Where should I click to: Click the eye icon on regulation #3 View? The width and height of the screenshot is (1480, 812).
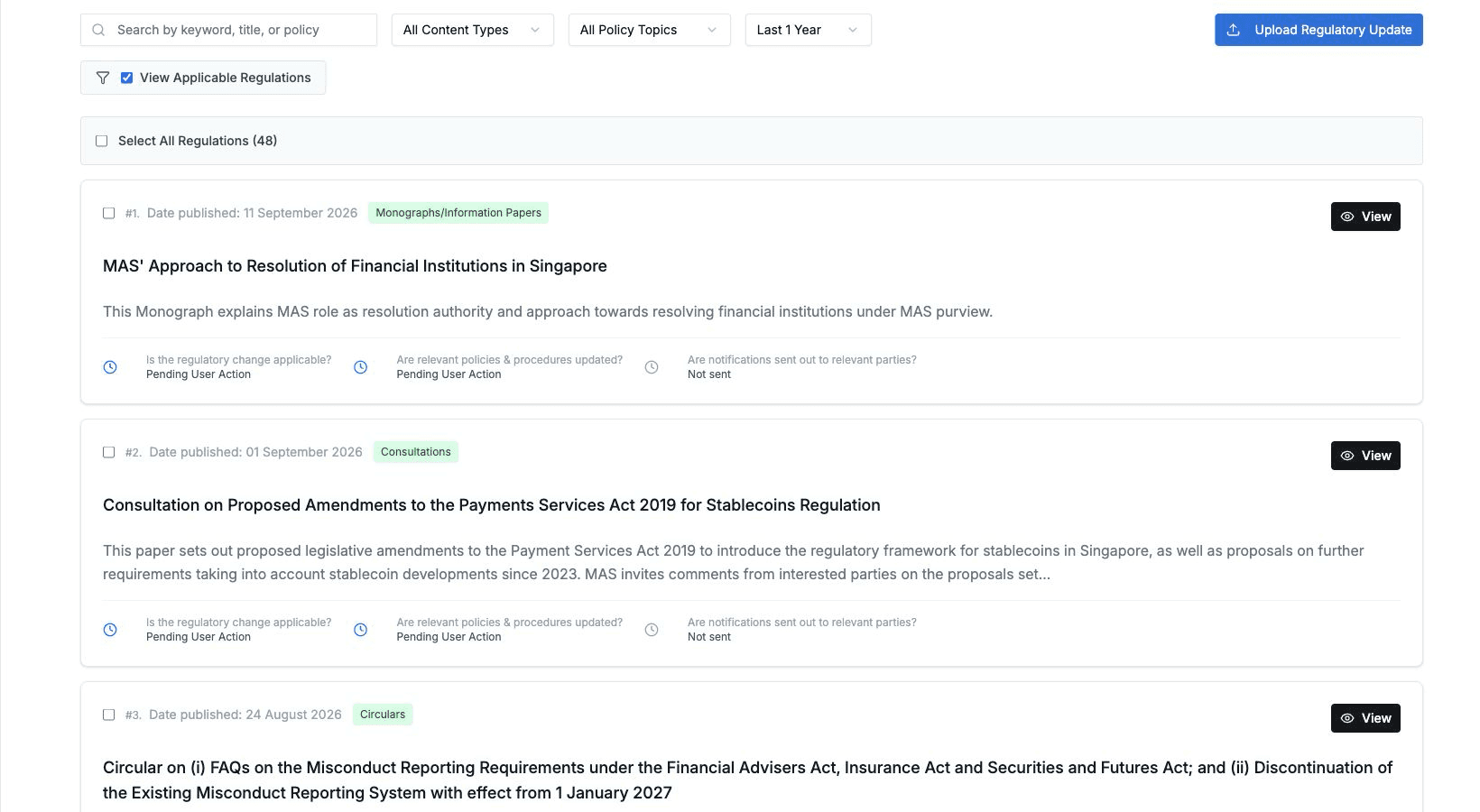tap(1347, 718)
